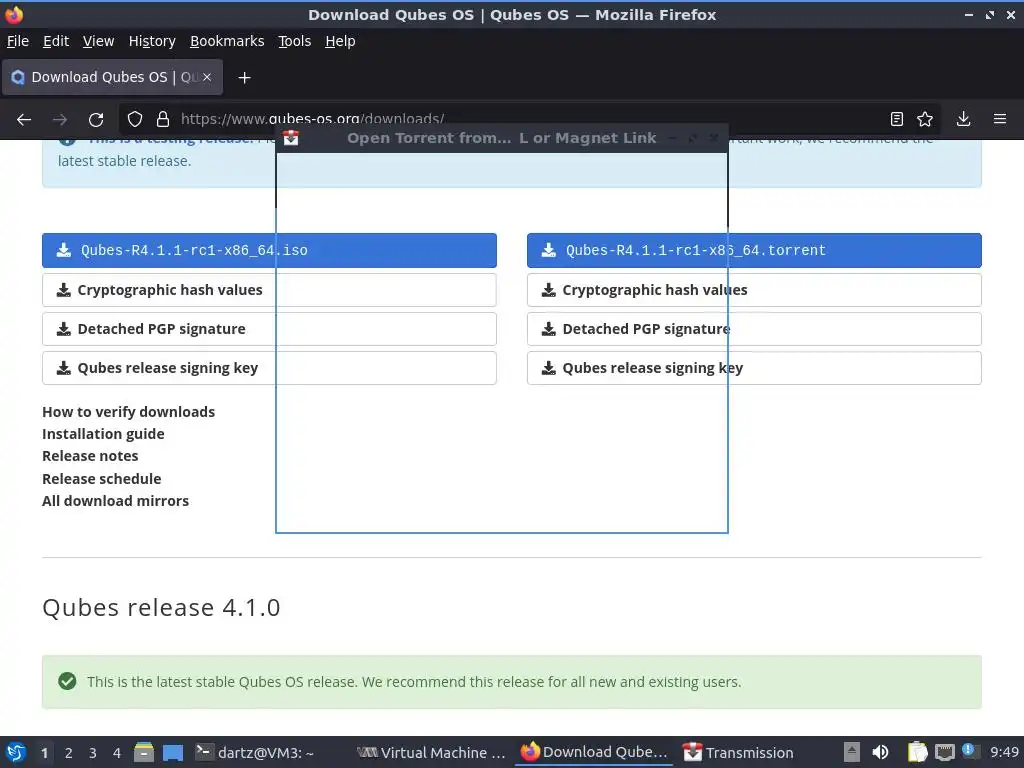
Task: Open the Release notes link
Action: [x=90, y=456]
